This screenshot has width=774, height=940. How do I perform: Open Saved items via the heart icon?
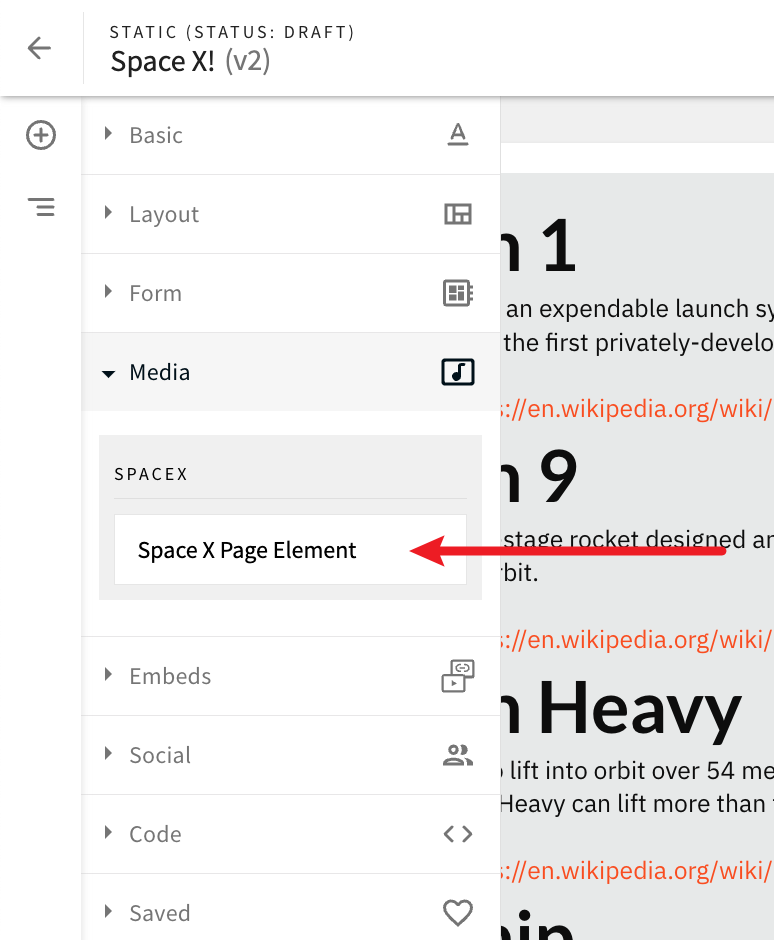457,912
